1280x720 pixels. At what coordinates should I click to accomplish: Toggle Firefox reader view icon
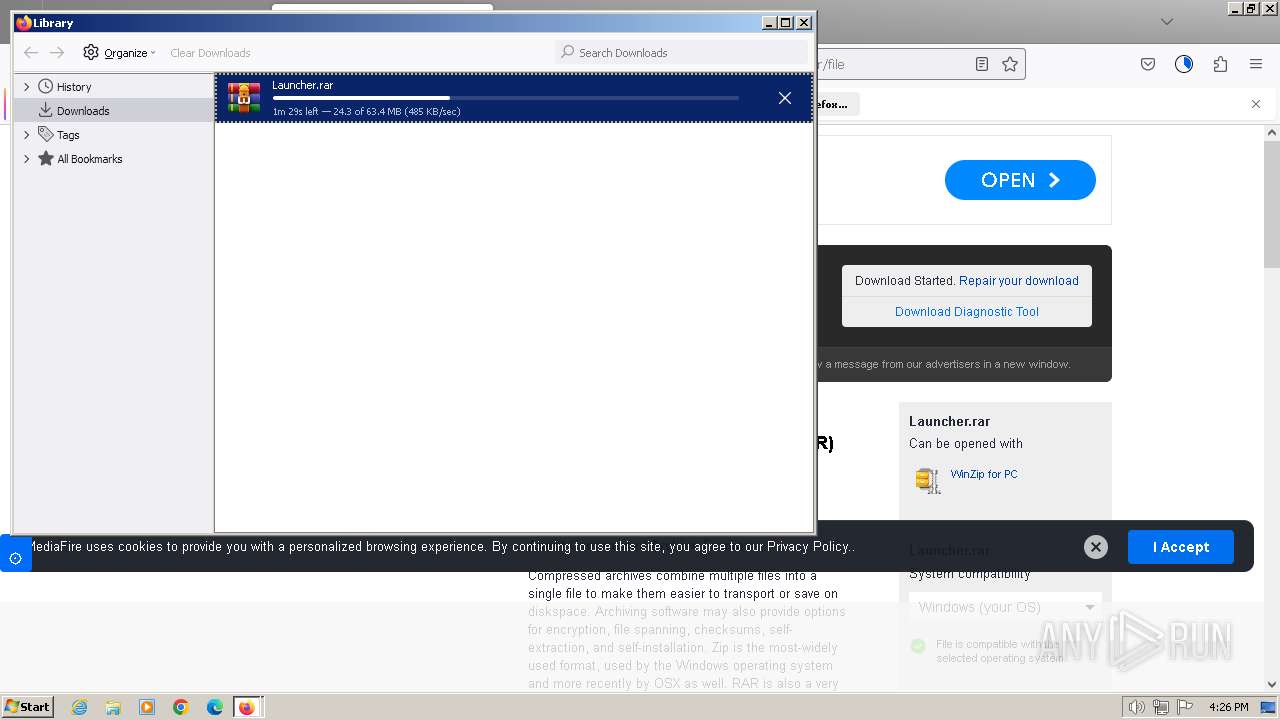point(982,64)
